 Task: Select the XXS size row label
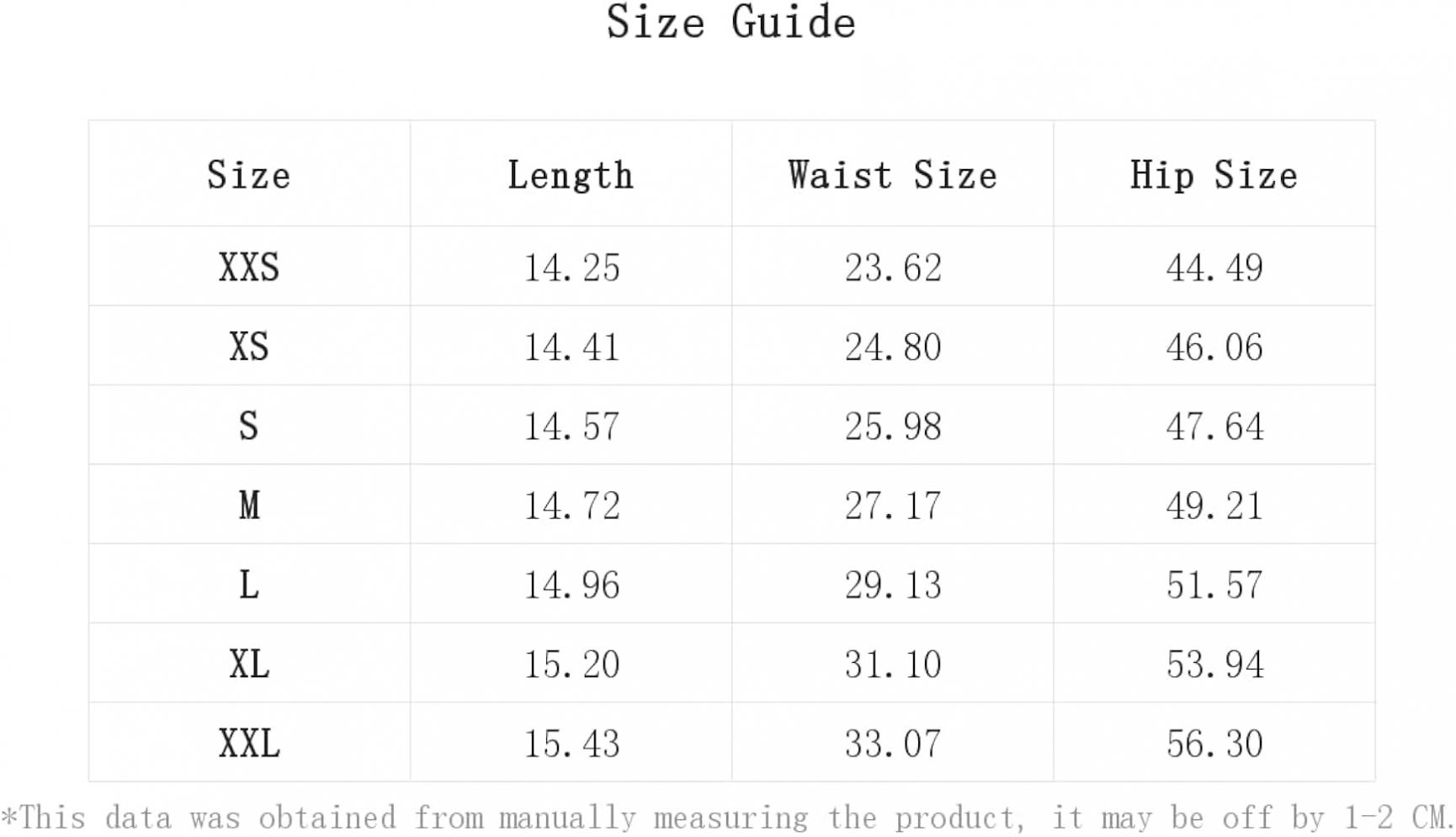[249, 268]
